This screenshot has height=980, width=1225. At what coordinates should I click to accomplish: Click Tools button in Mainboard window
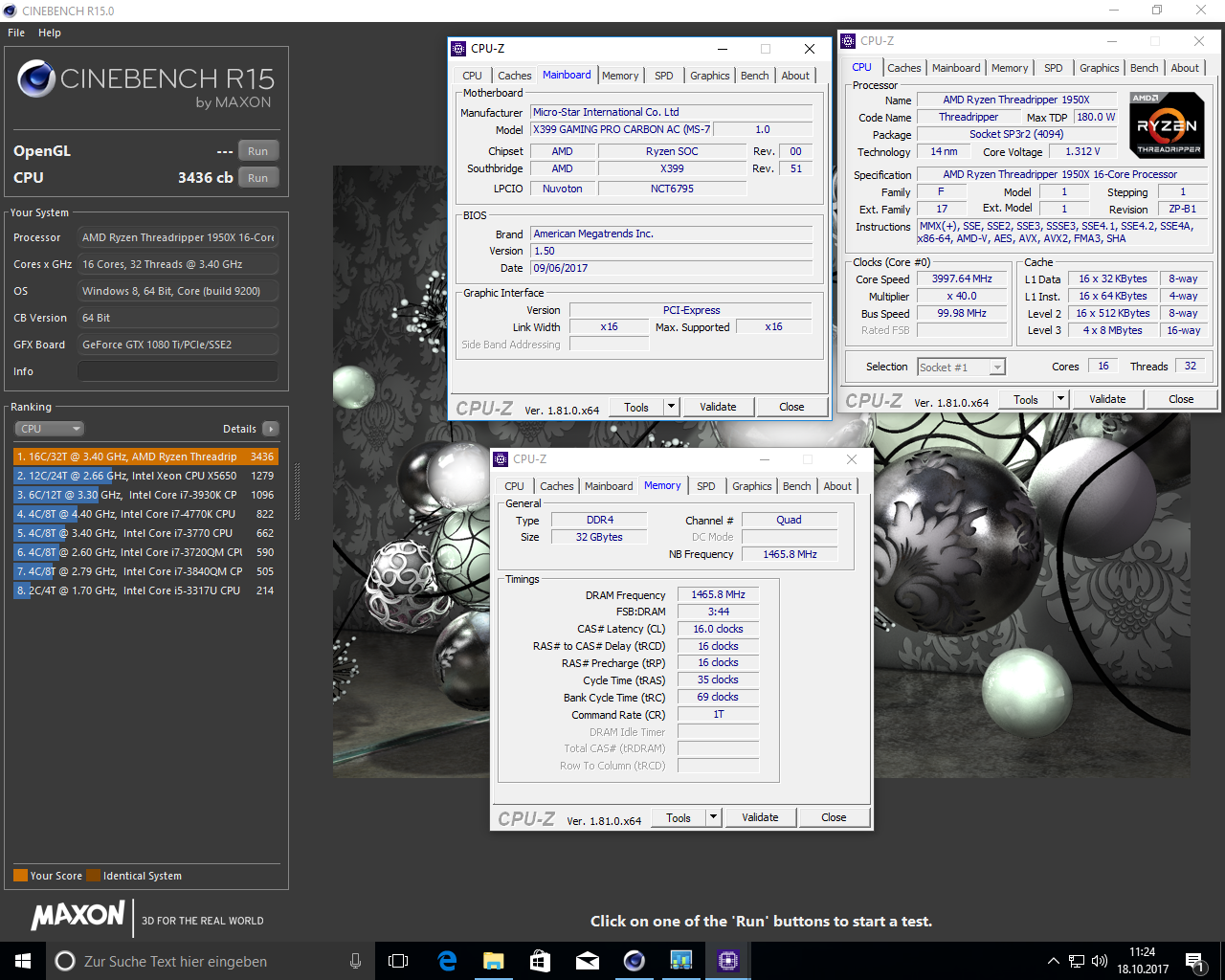point(636,407)
